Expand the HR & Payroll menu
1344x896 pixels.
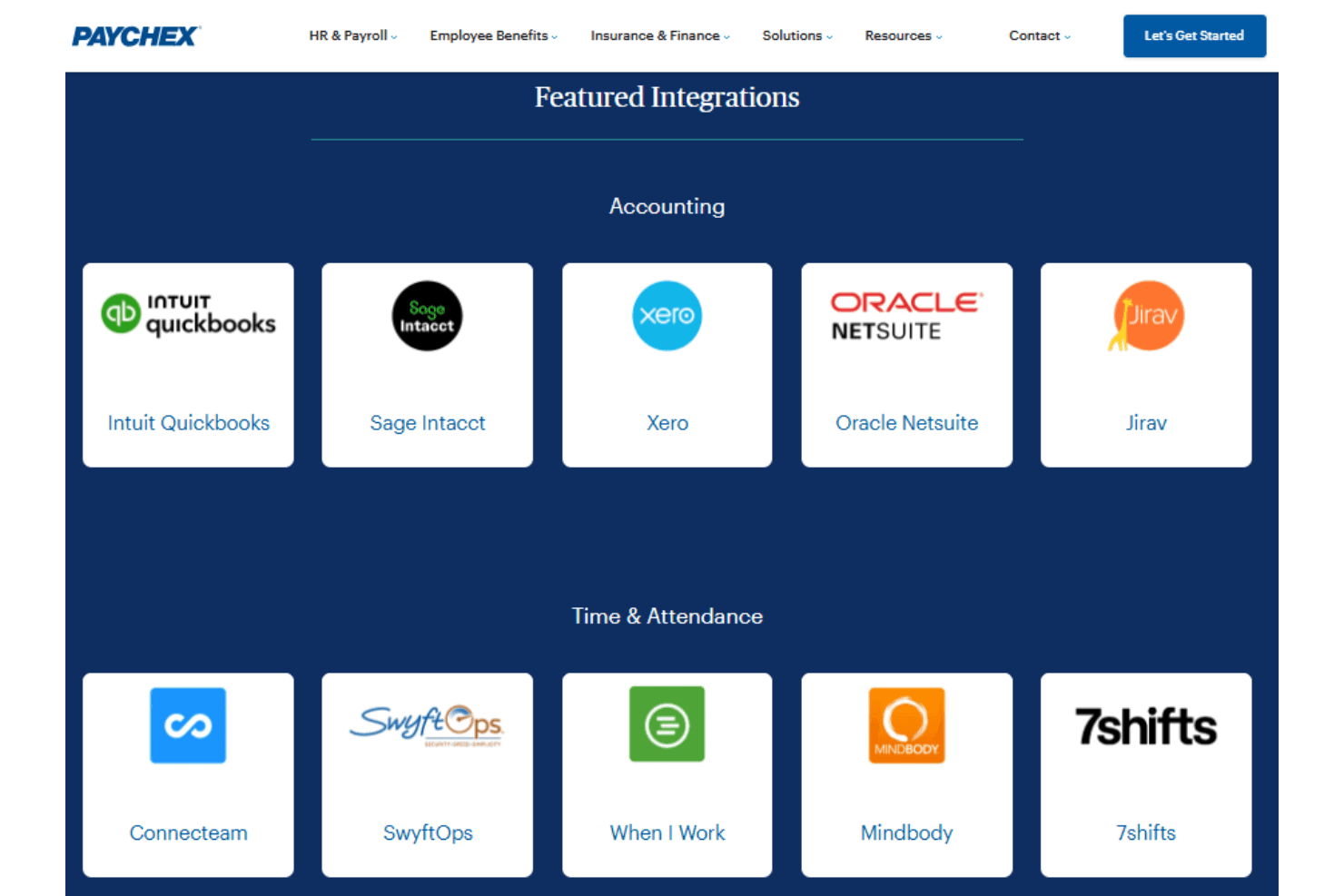point(353,36)
